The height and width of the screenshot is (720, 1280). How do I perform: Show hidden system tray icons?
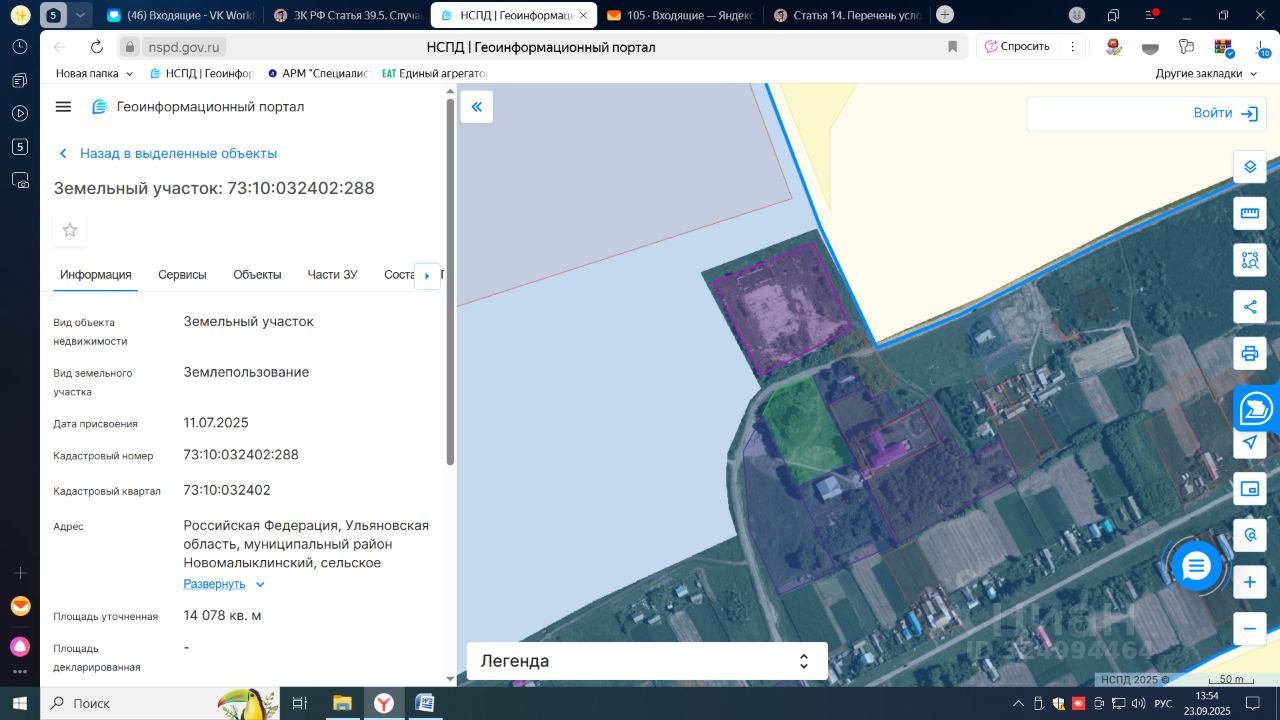tap(1018, 703)
